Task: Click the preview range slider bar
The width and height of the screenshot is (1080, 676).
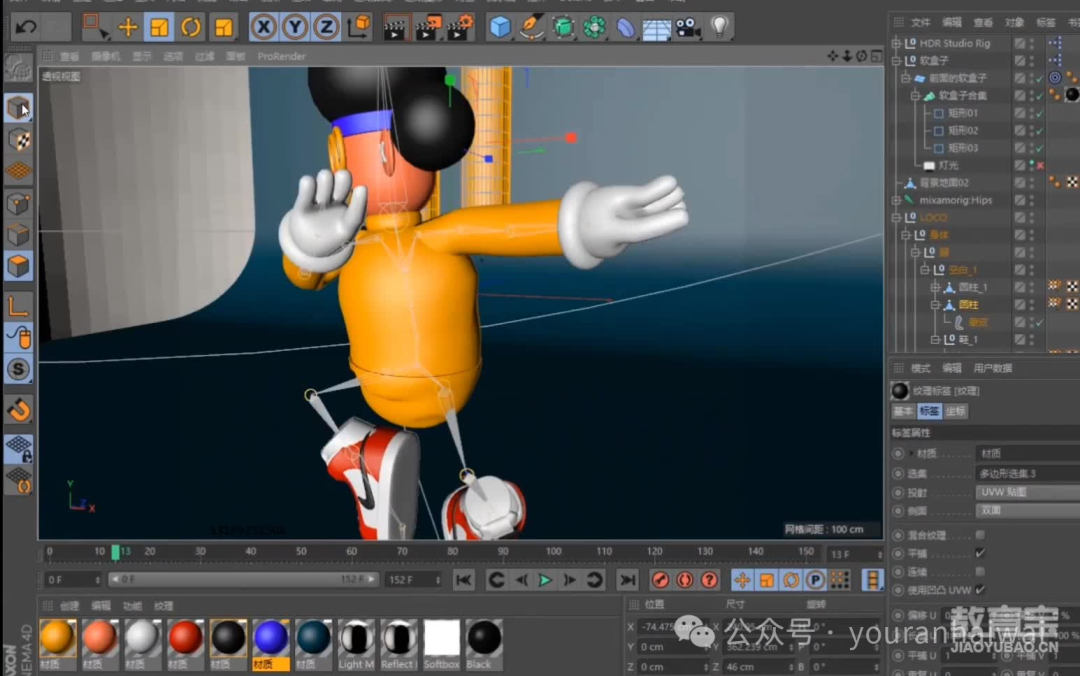Action: pyautogui.click(x=243, y=580)
